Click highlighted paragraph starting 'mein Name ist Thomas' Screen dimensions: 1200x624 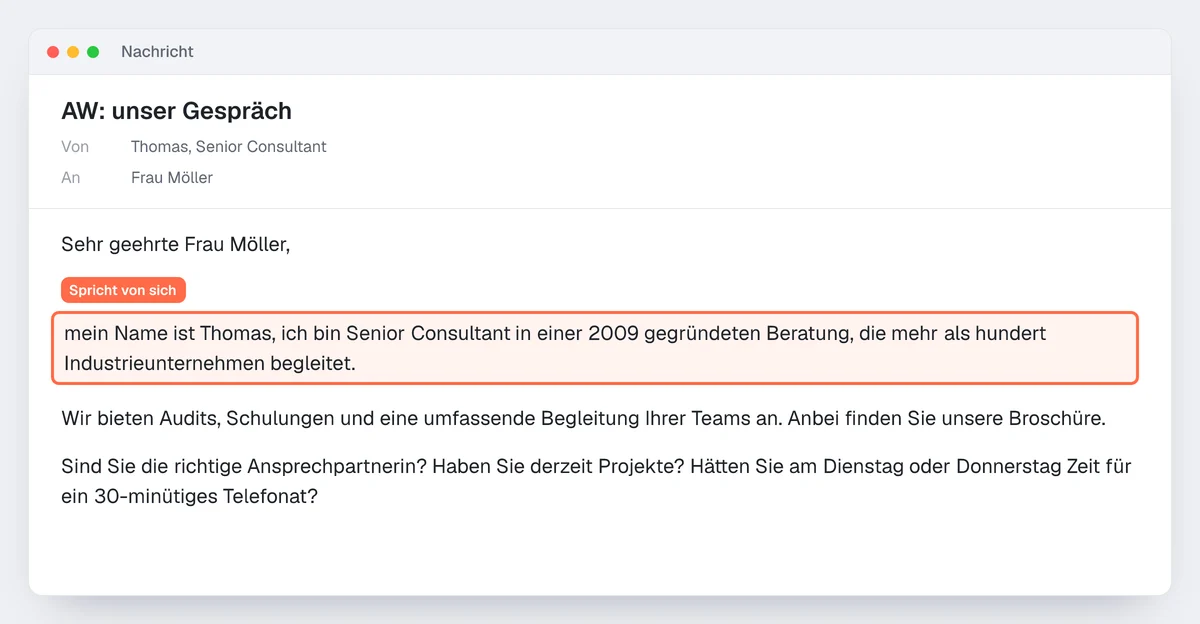coord(595,348)
